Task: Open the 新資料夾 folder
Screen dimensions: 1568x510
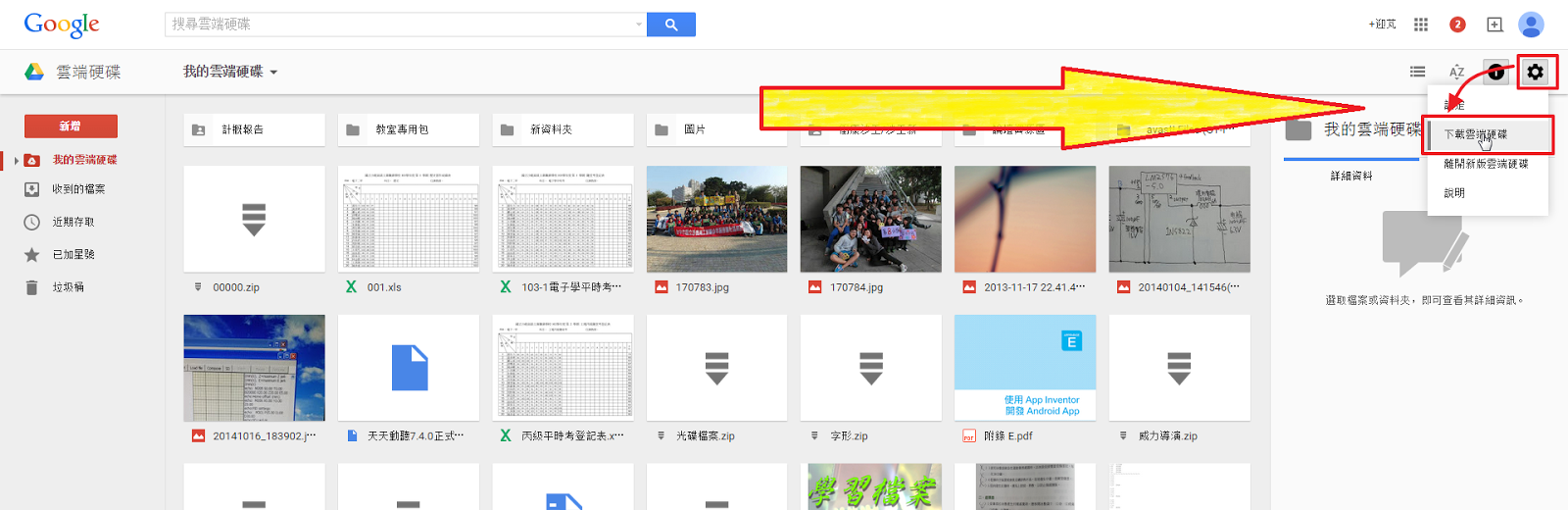Action: [563, 129]
